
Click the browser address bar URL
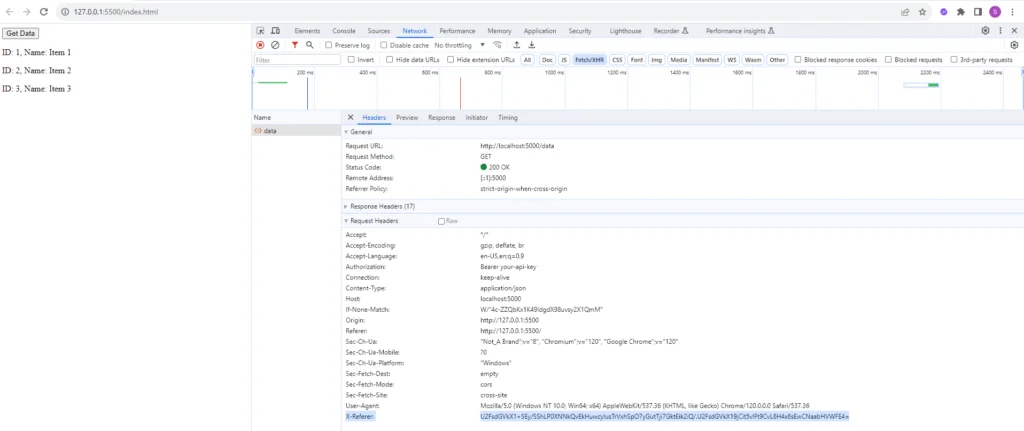pyautogui.click(x=116, y=12)
